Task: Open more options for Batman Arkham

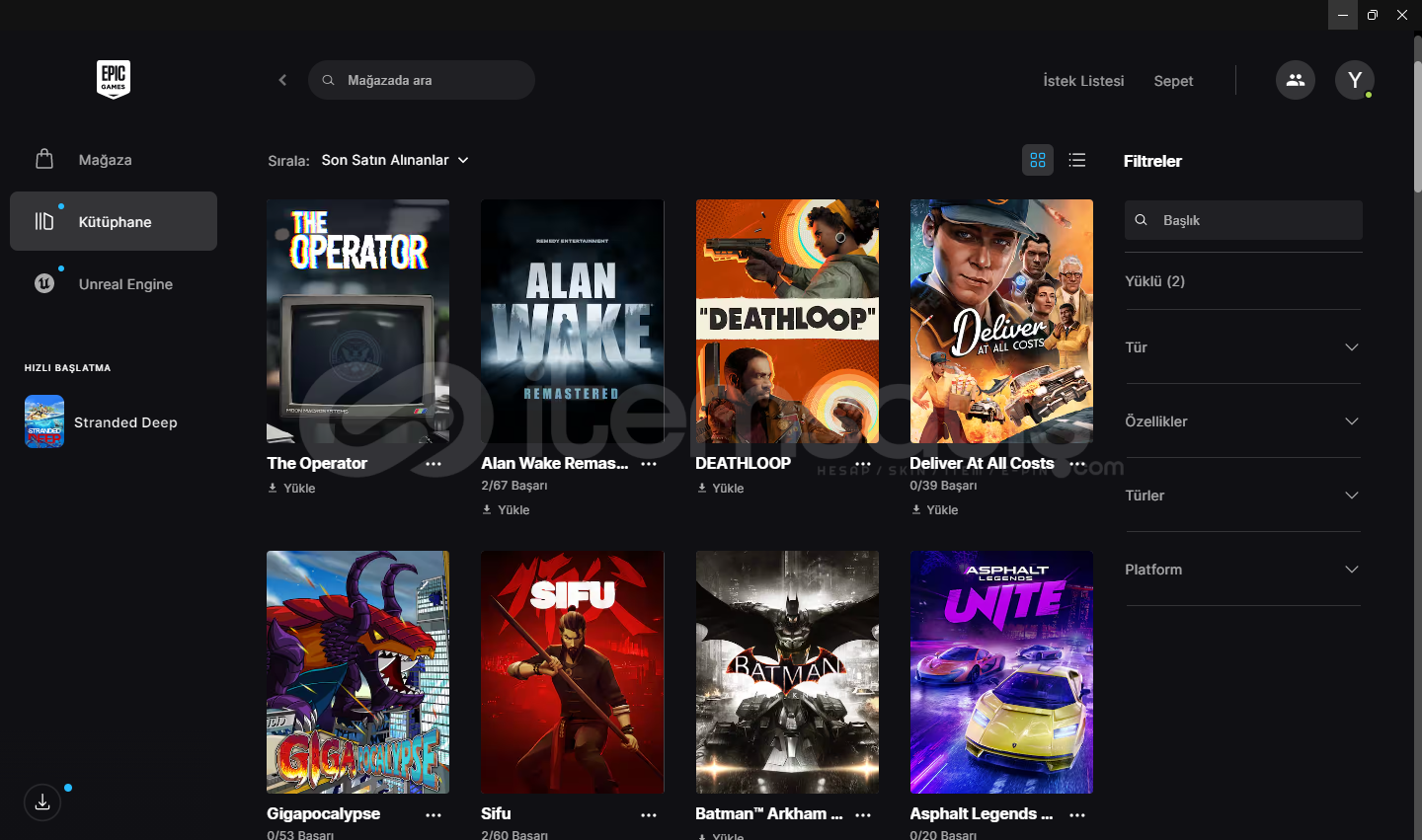Action: (863, 815)
